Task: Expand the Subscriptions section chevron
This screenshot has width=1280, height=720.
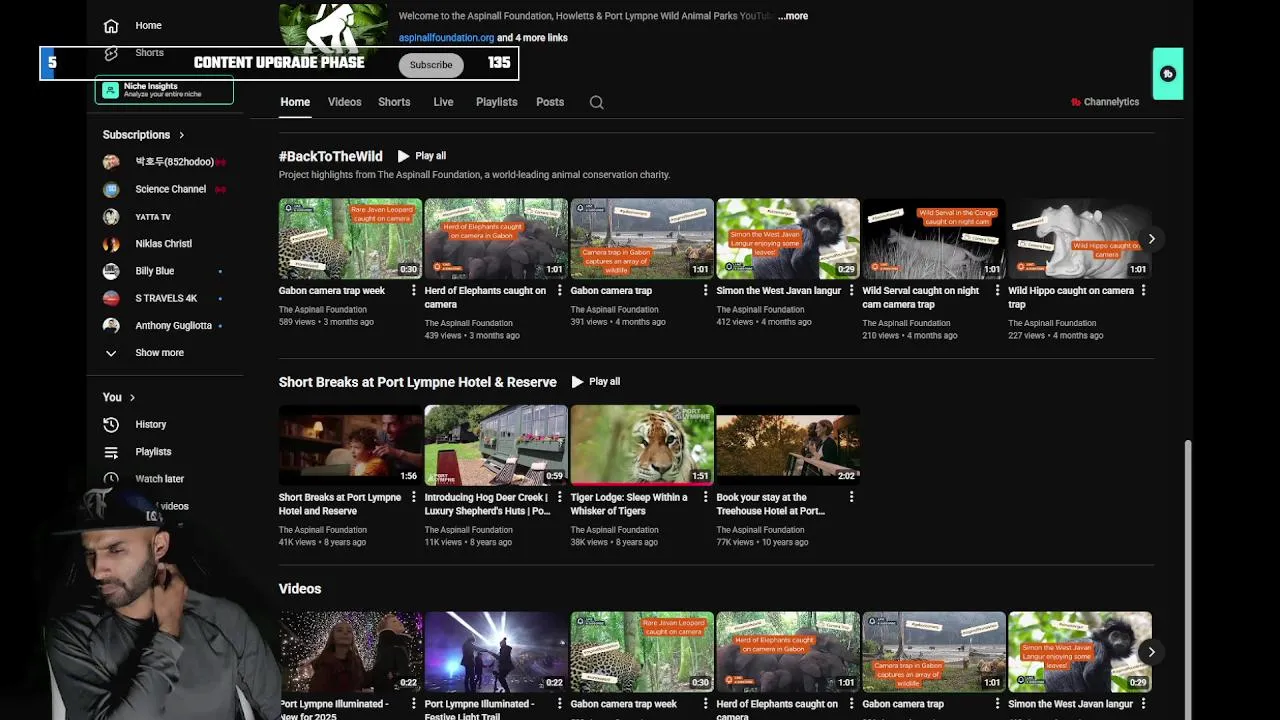Action: tap(181, 135)
